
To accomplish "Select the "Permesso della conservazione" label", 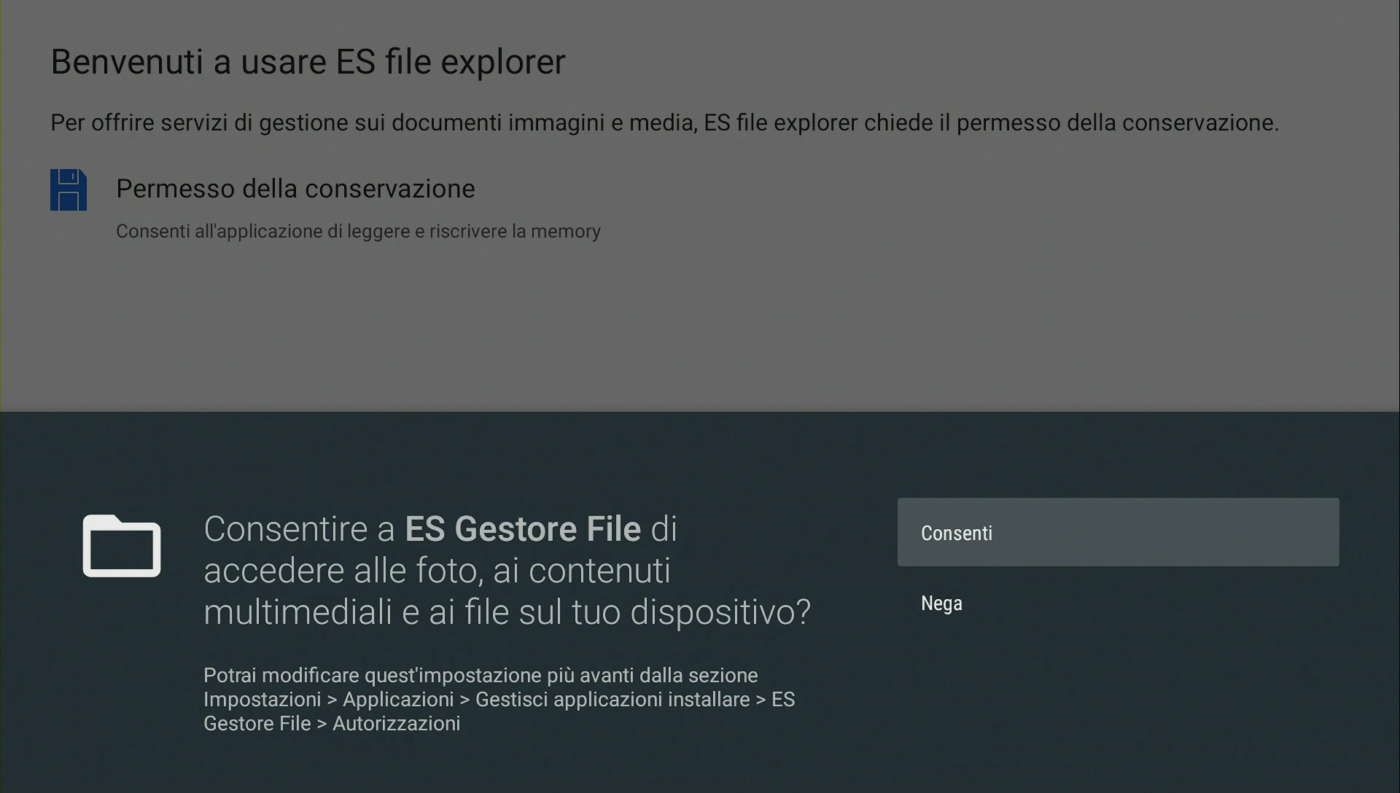I will 295,189.
